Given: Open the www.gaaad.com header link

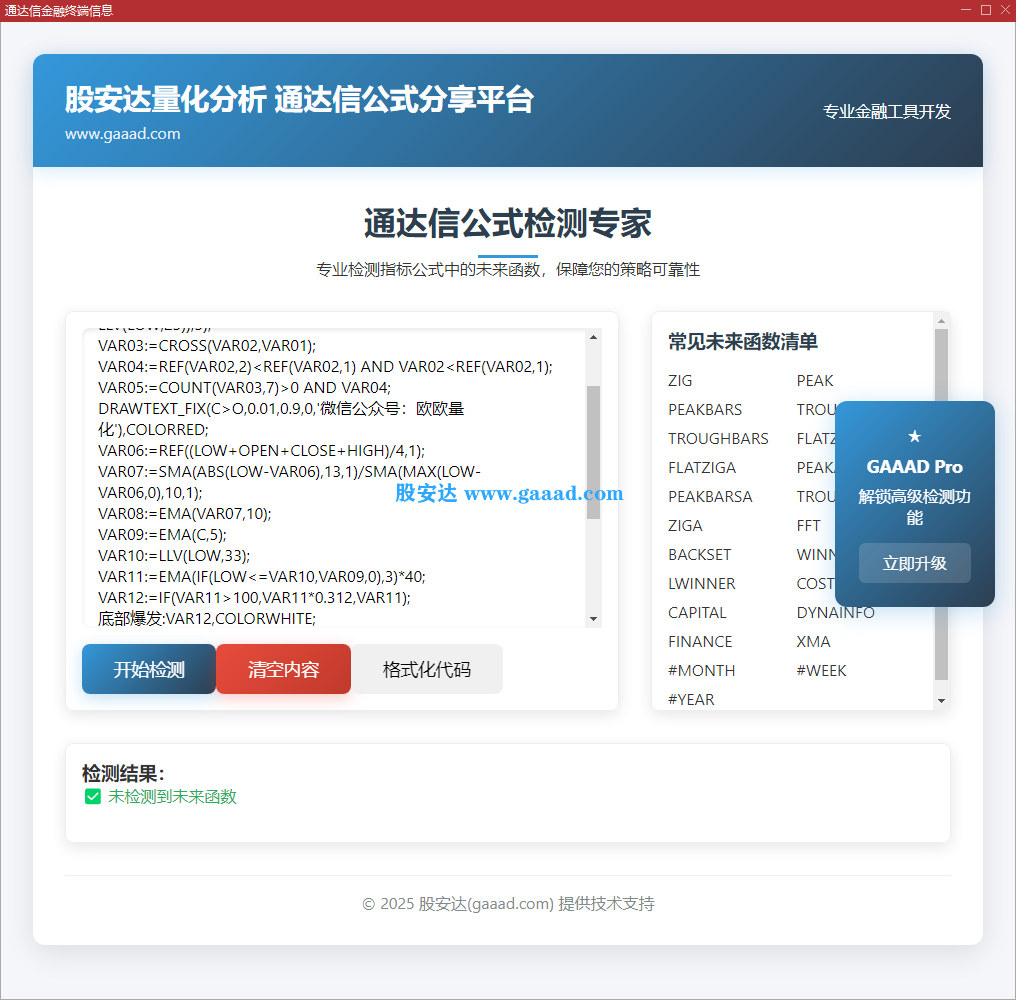Looking at the screenshot, I should (x=122, y=134).
